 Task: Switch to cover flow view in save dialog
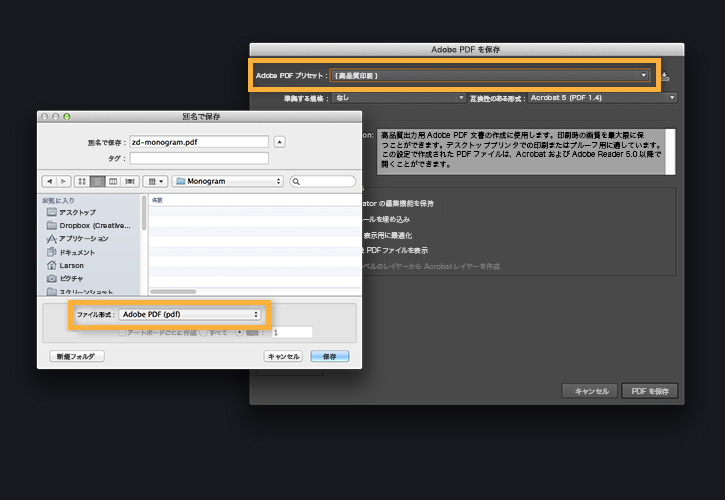pos(130,181)
